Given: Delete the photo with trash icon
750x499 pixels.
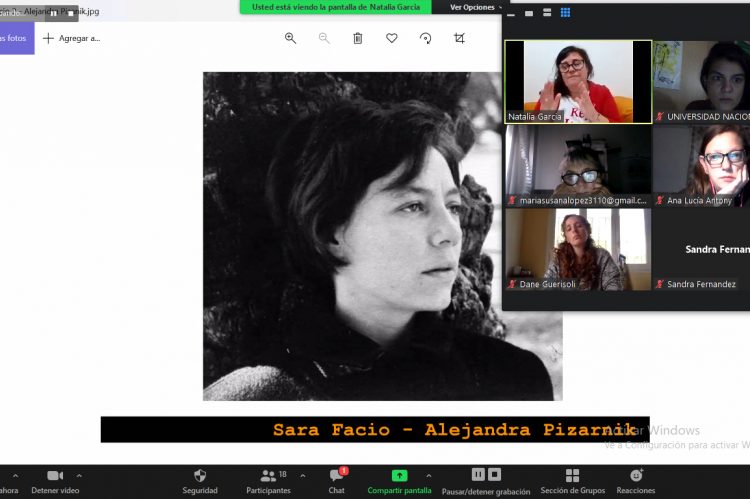Looking at the screenshot, I should 357,38.
